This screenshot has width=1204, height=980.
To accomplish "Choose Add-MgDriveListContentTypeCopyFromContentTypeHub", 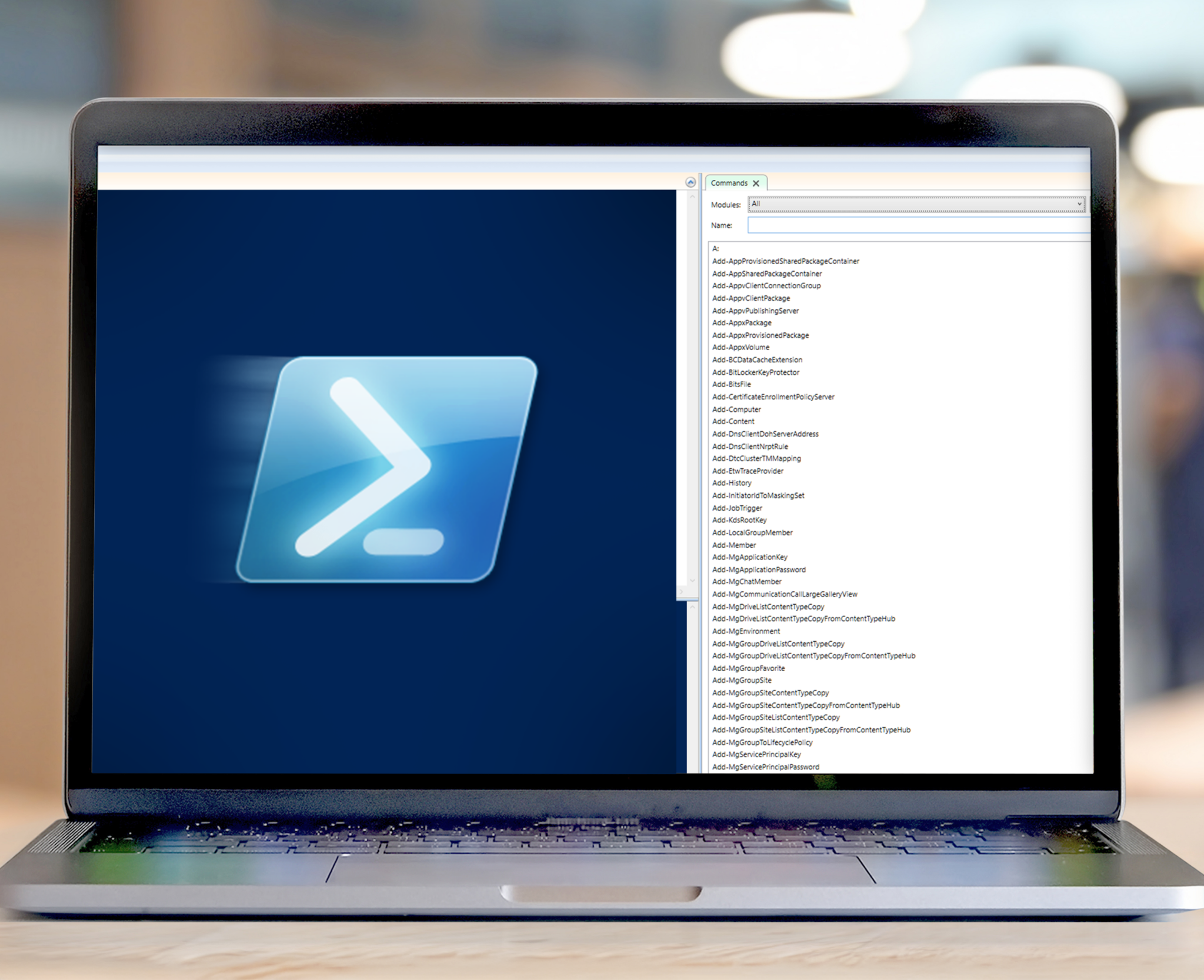I will pyautogui.click(x=803, y=619).
